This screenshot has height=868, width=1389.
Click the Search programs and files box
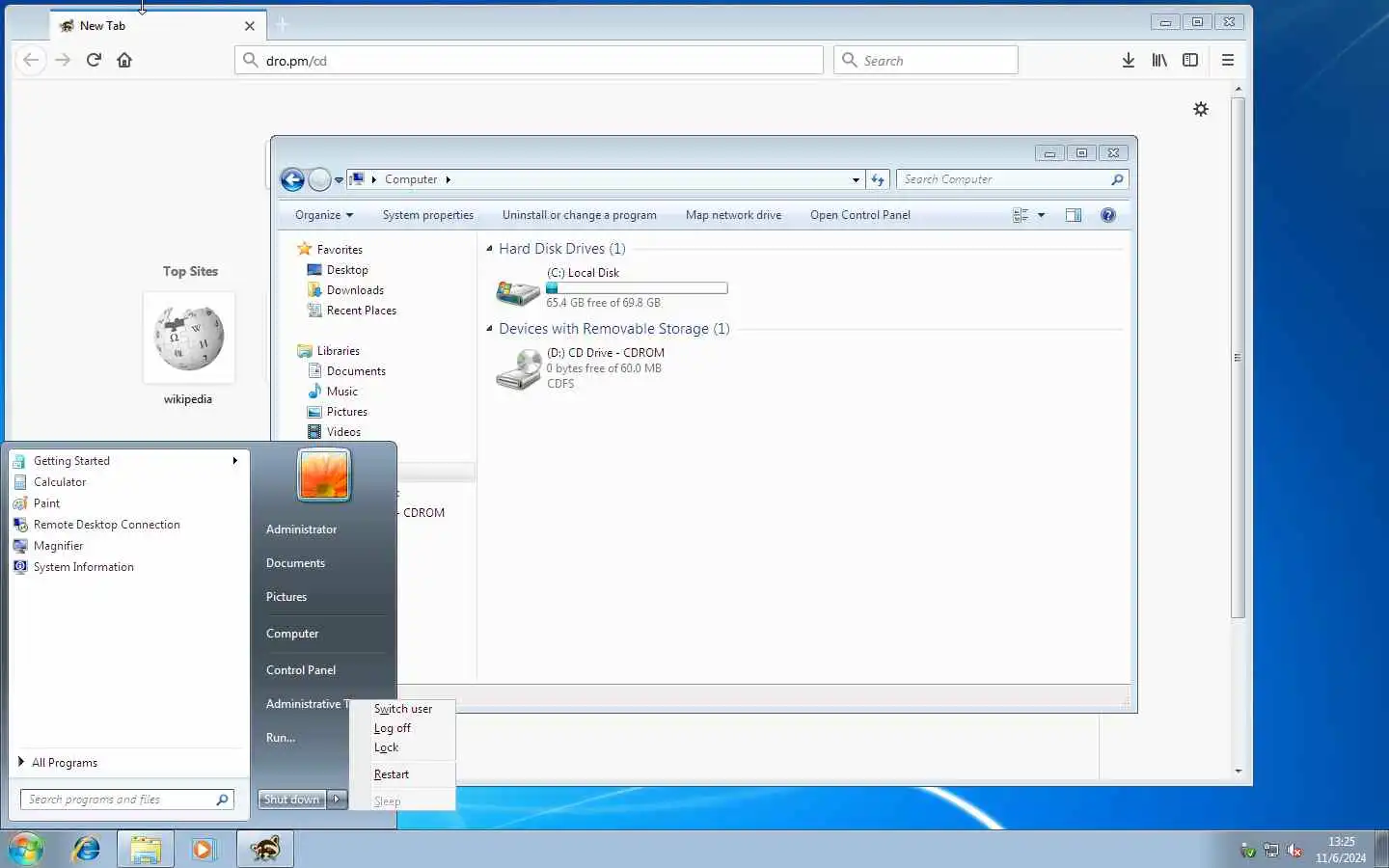coord(126,800)
